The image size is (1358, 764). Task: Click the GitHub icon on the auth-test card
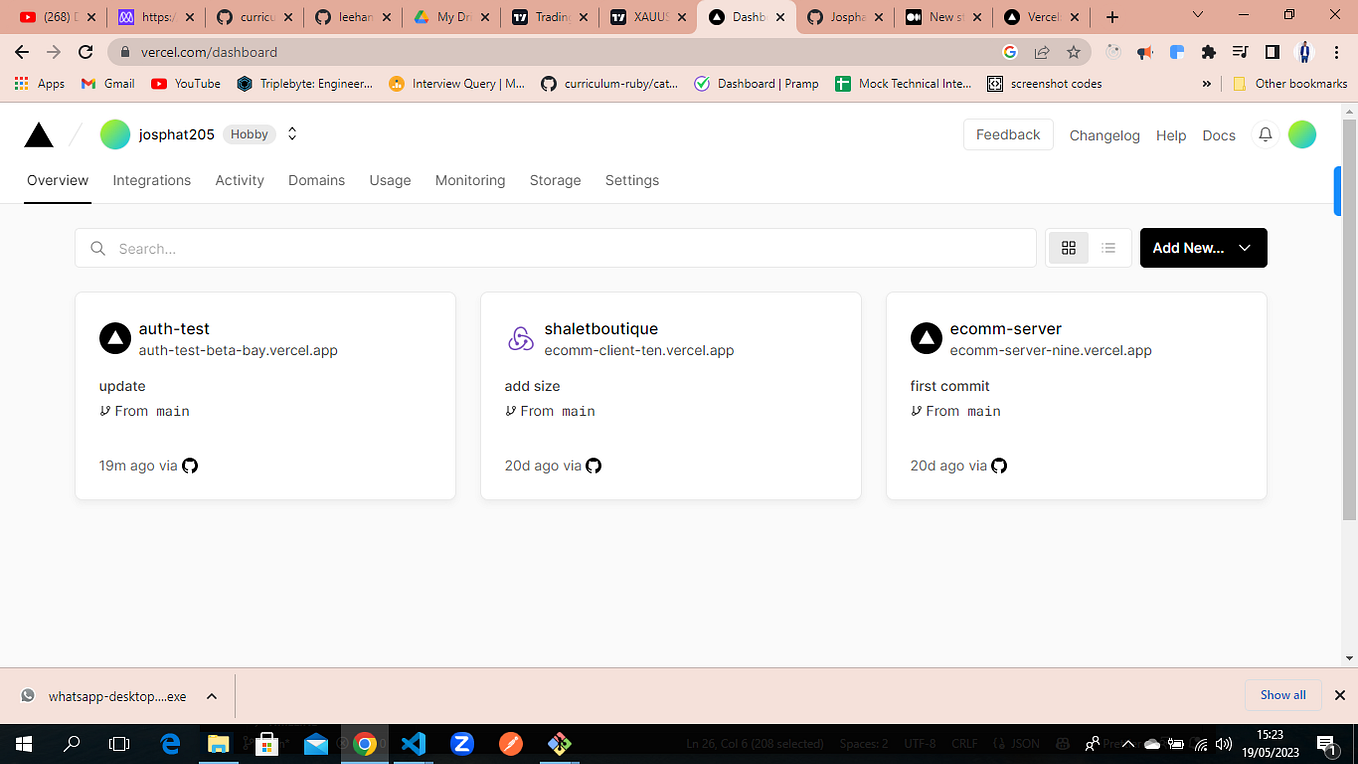coord(190,465)
